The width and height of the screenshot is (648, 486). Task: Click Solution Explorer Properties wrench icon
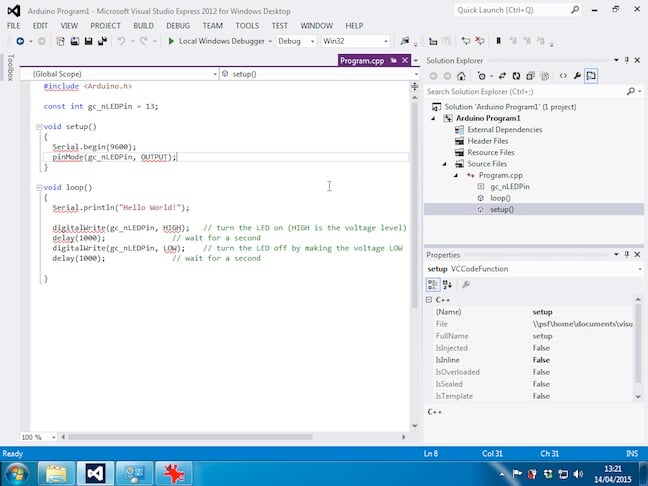coord(577,76)
